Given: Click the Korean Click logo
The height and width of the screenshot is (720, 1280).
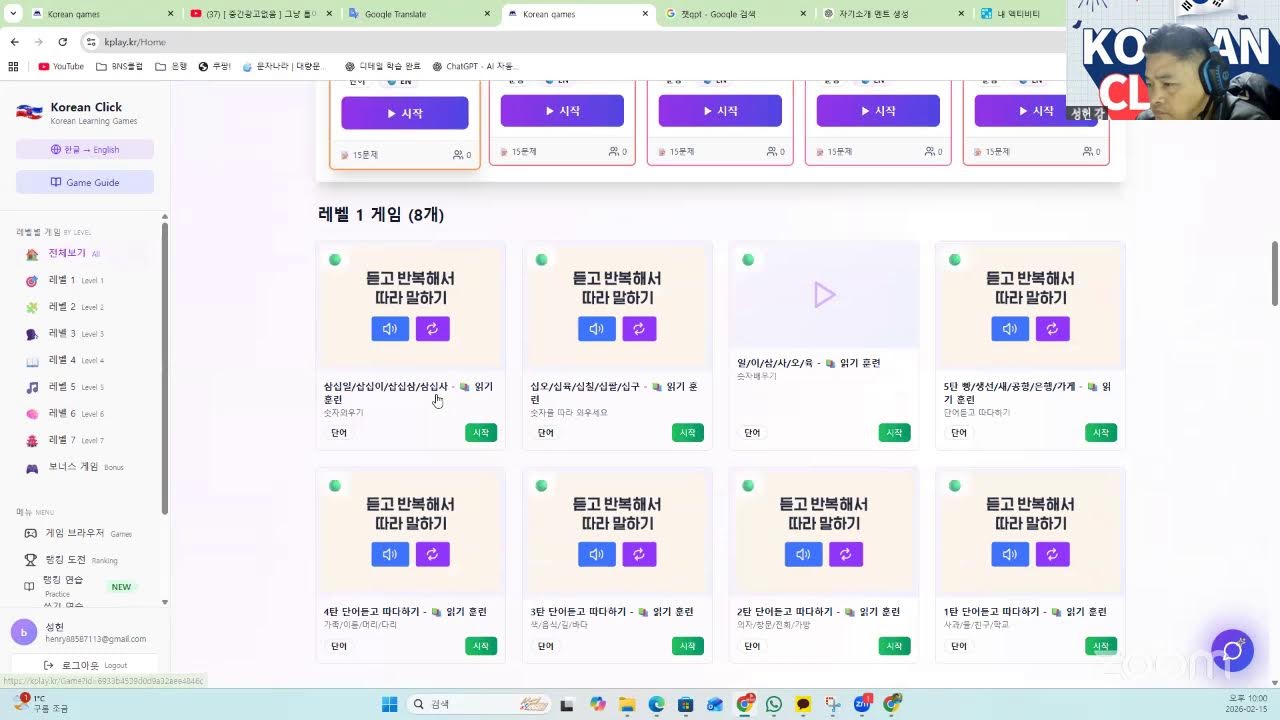Looking at the screenshot, I should 29,112.
